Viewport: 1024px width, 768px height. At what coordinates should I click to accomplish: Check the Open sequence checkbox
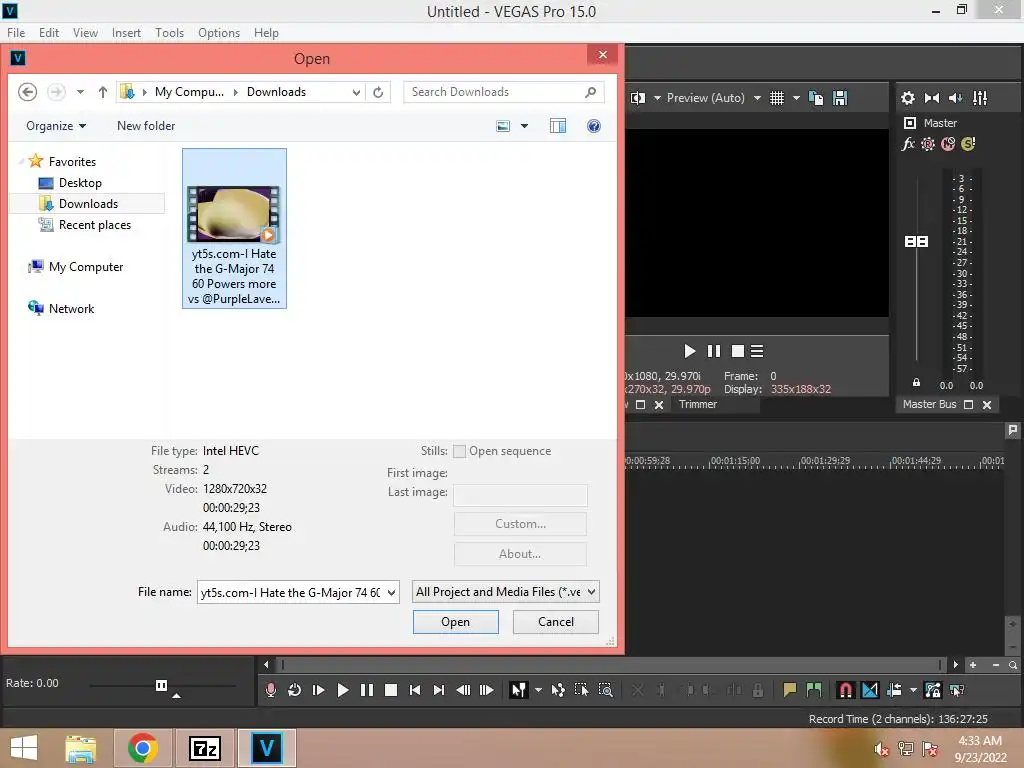click(x=459, y=451)
